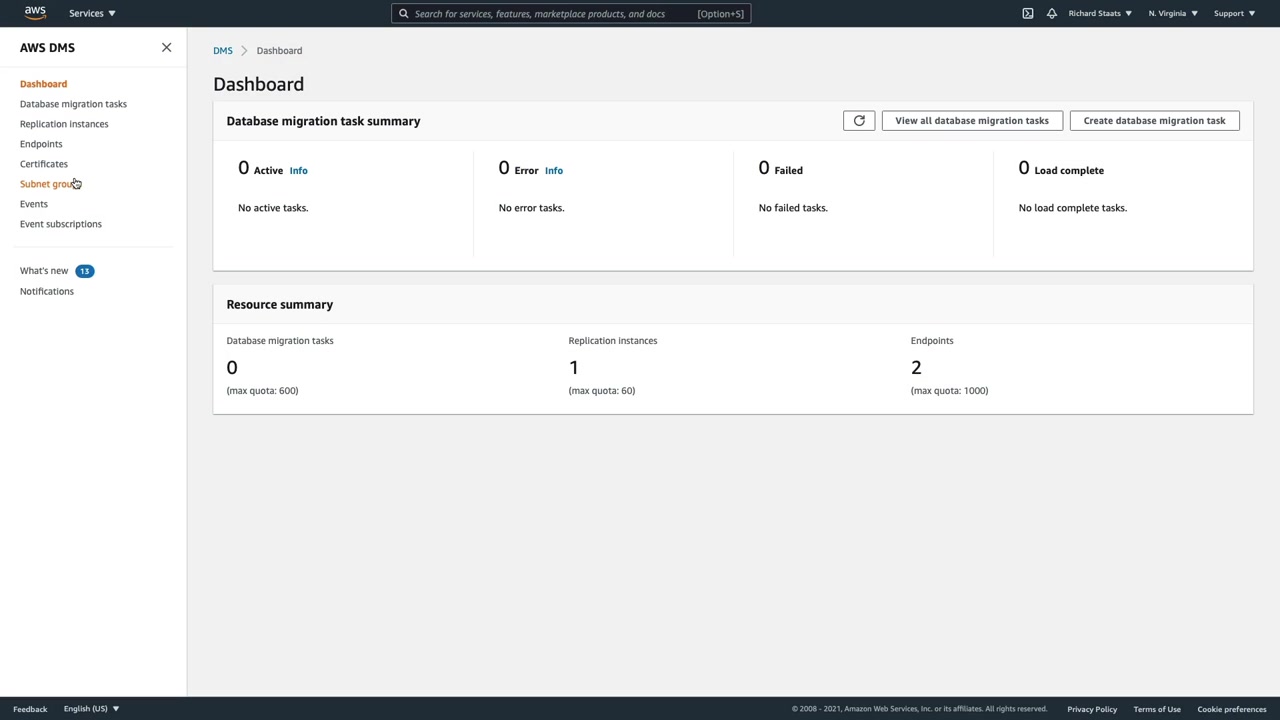Select Endpoints in the navigation
This screenshot has height=720, width=1280.
[41, 144]
